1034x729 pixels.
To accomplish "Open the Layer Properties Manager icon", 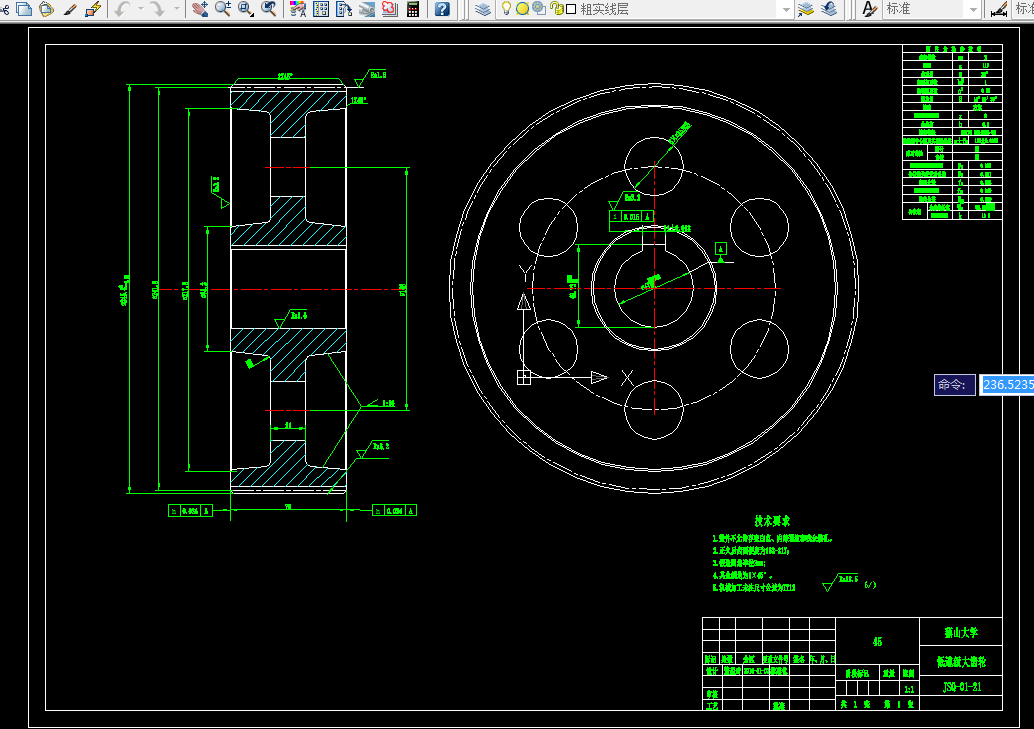I will [x=483, y=9].
